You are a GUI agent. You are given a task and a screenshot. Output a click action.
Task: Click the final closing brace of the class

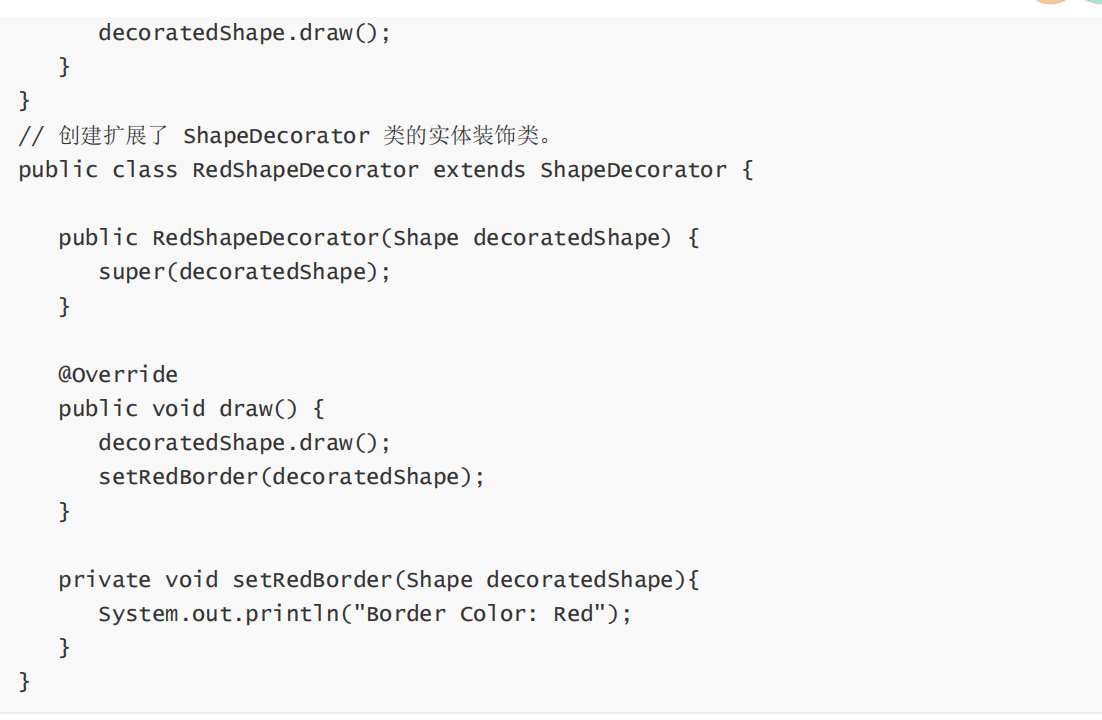25,681
